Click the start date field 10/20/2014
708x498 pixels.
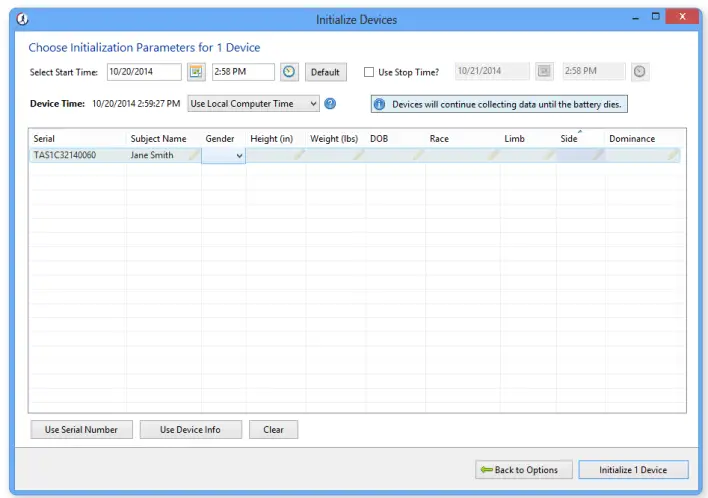(144, 72)
